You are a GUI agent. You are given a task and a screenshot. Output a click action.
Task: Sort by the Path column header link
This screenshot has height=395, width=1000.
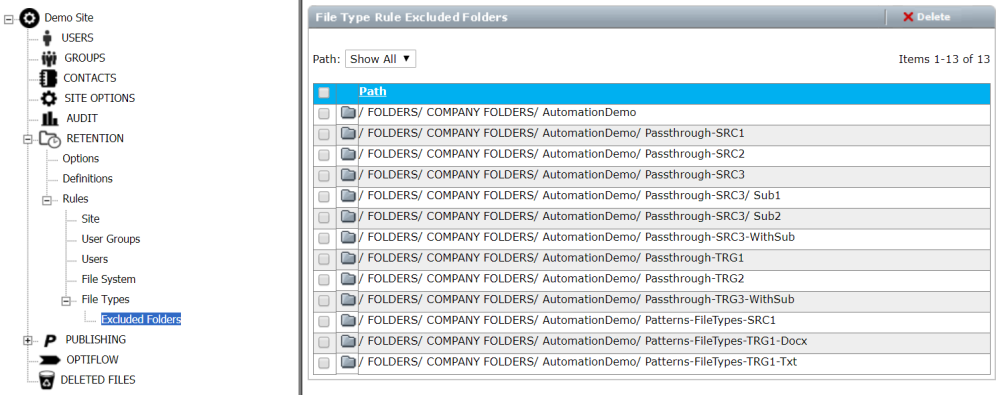click(x=372, y=92)
